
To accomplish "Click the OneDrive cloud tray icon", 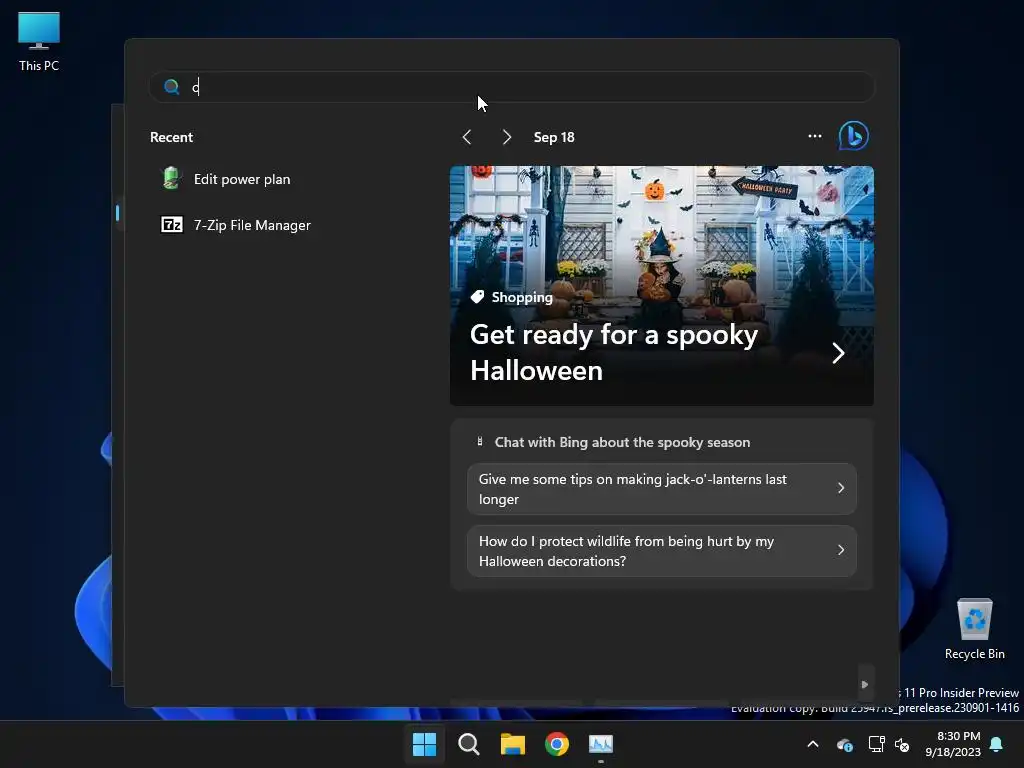I will (845, 744).
